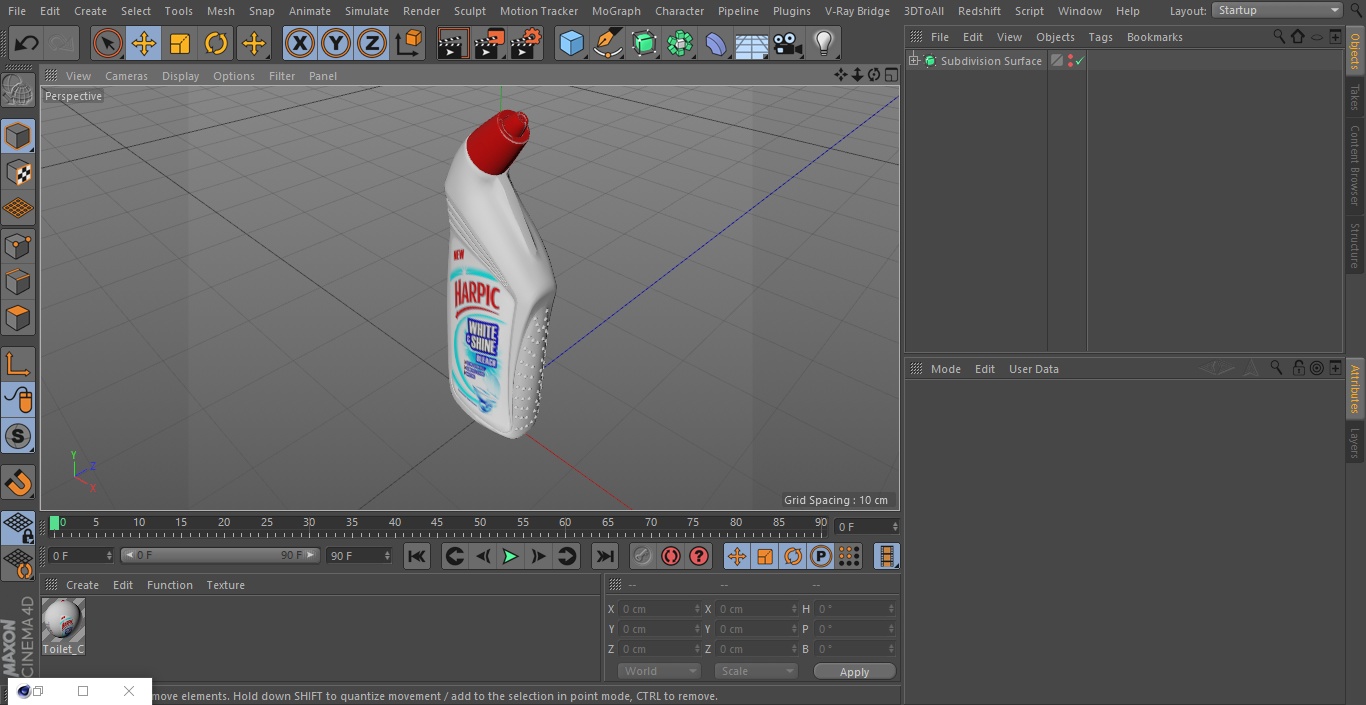The image size is (1366, 705).
Task: Click Attribute Manager lock icon
Action: 1298,368
